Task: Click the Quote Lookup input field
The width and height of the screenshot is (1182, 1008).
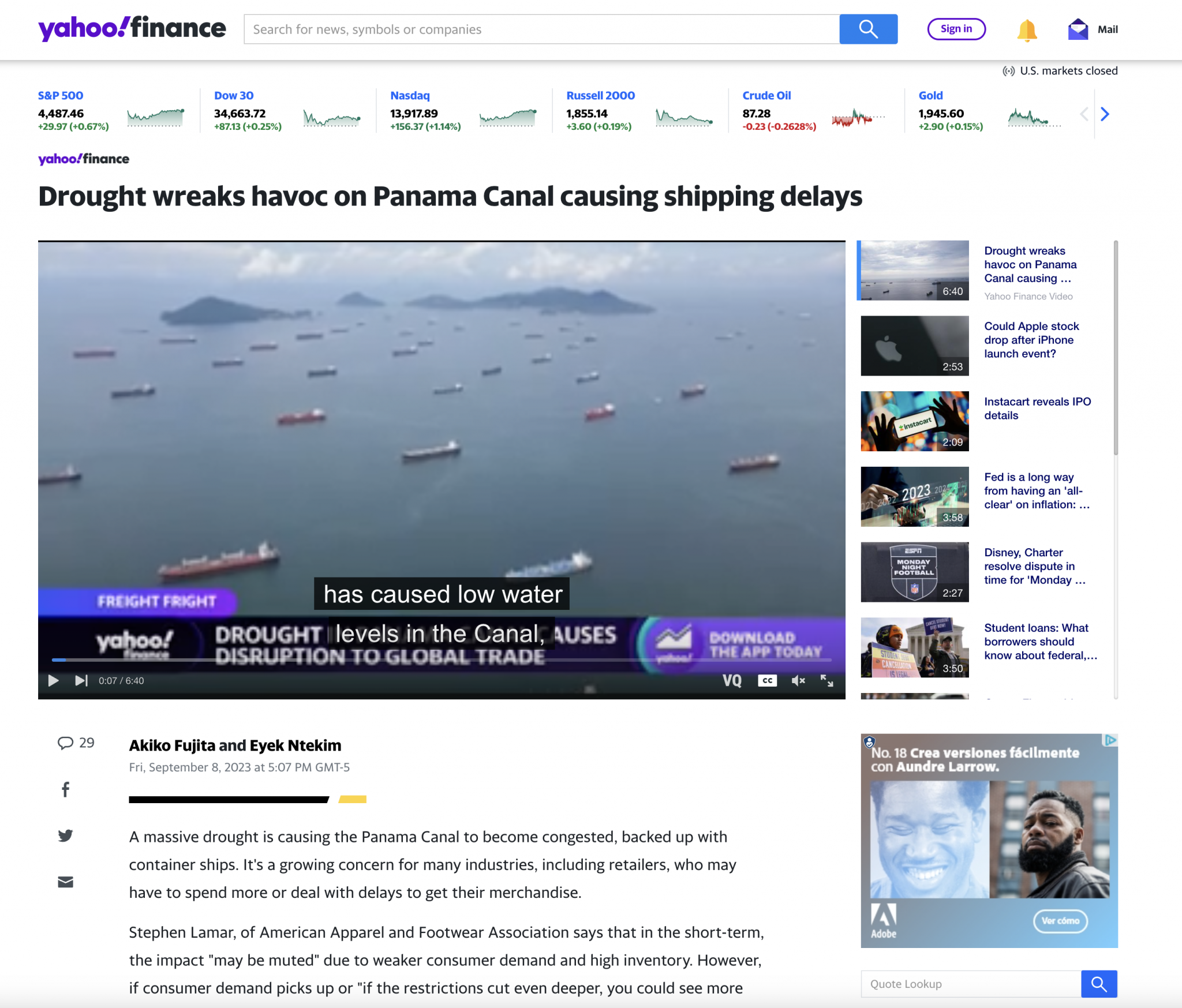Action: tap(971, 984)
